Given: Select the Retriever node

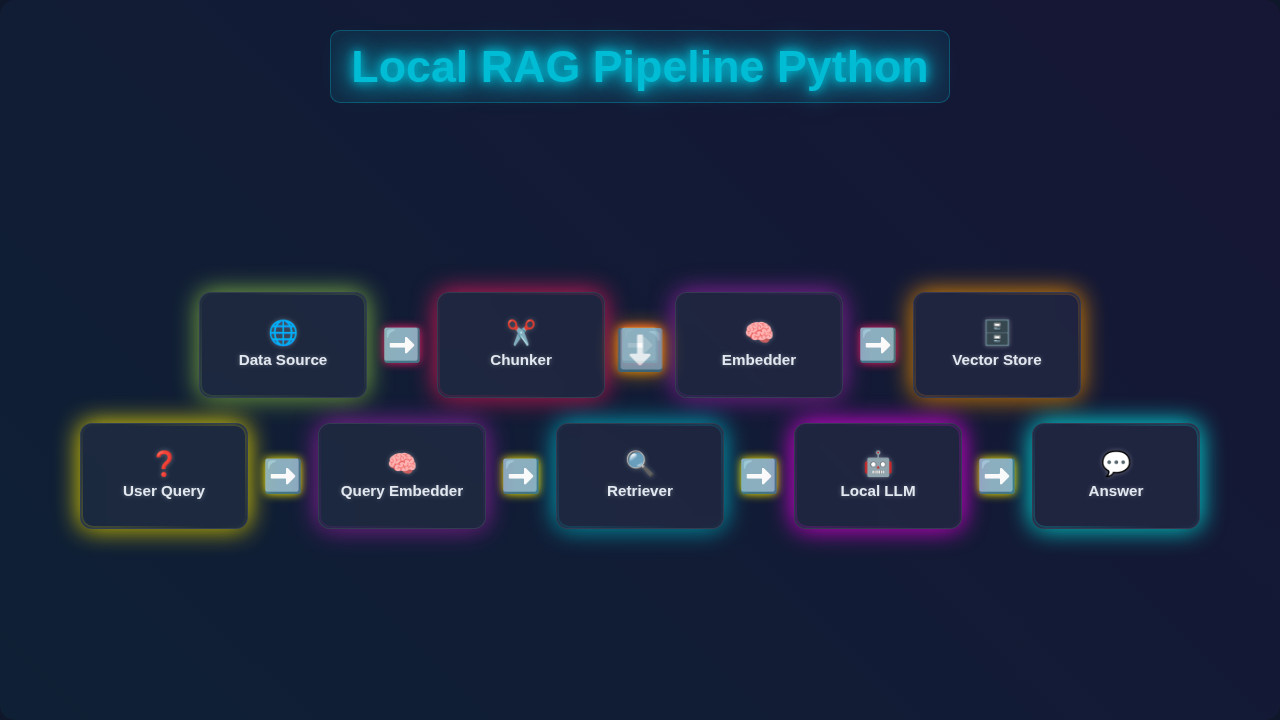Looking at the screenshot, I should click(x=639, y=476).
